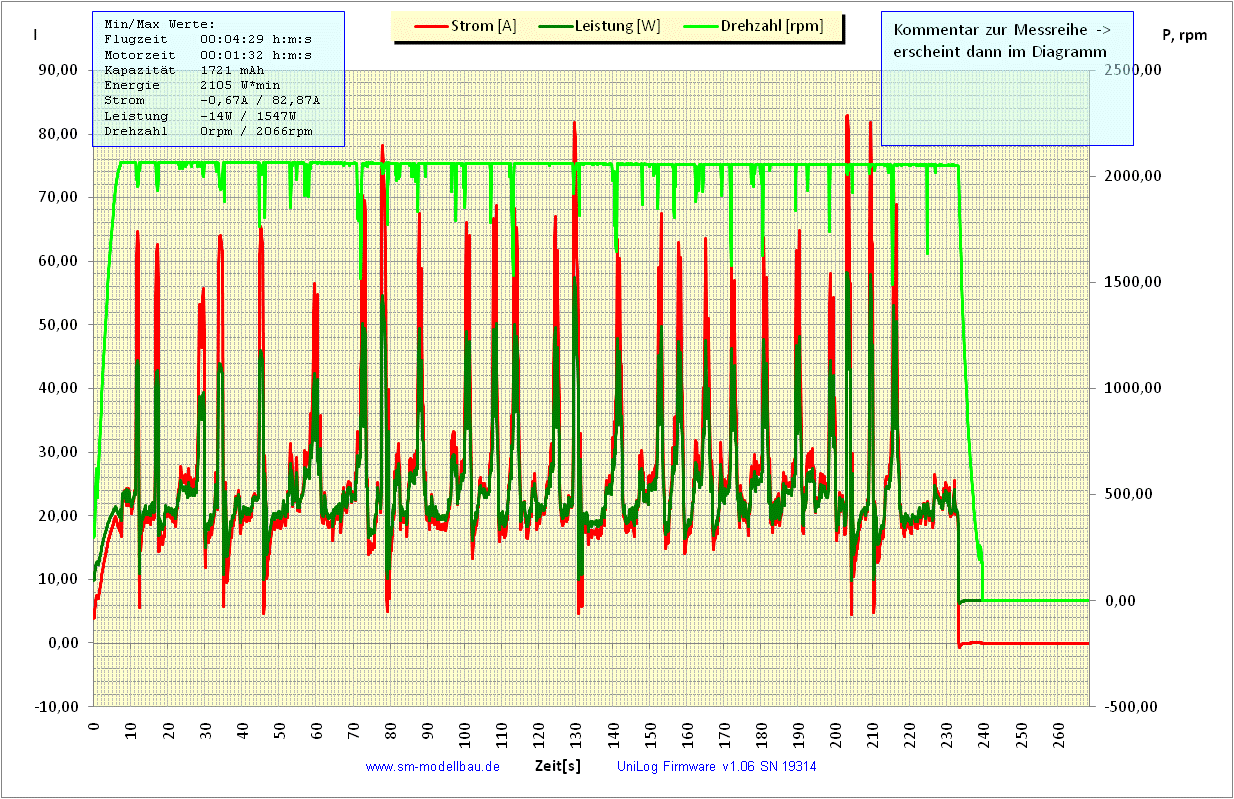Select the Leistung -14W / 1547W row

(x=200, y=116)
